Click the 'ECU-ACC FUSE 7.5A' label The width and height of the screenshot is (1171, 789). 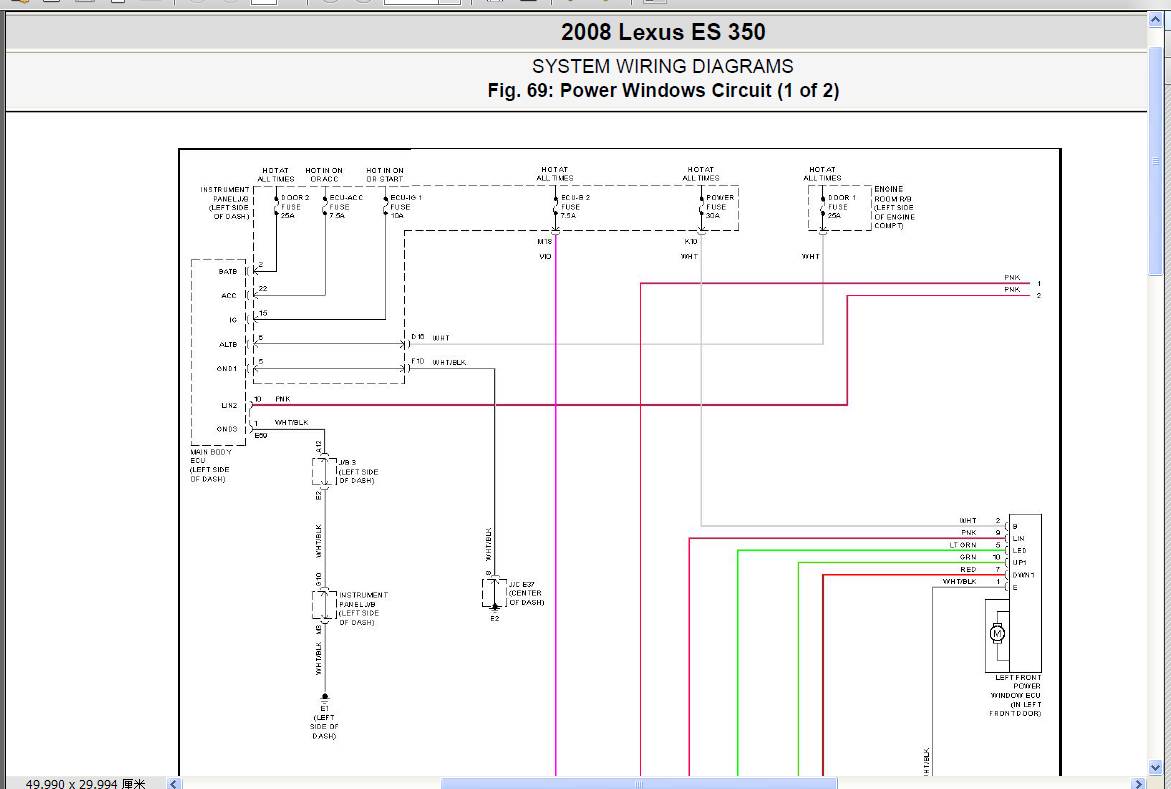[346, 206]
